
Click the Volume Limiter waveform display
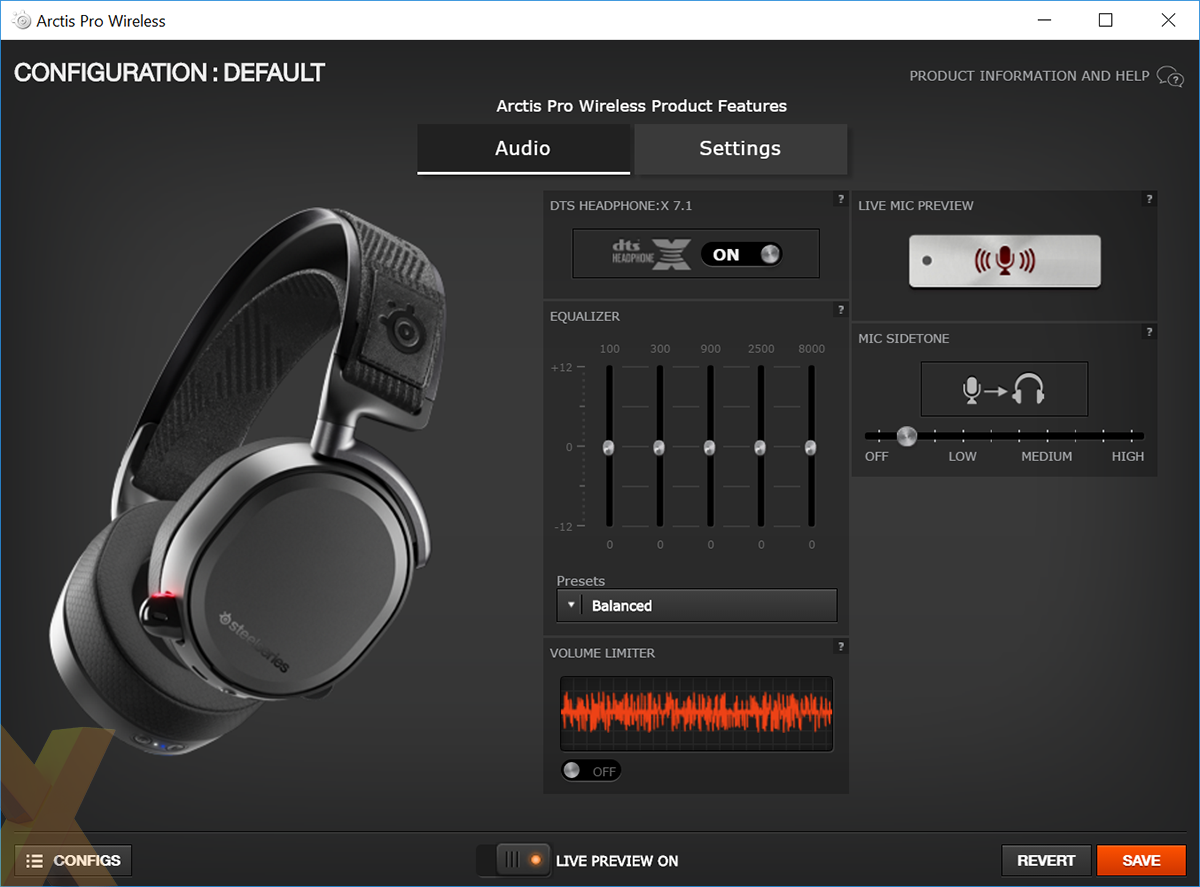coord(696,714)
